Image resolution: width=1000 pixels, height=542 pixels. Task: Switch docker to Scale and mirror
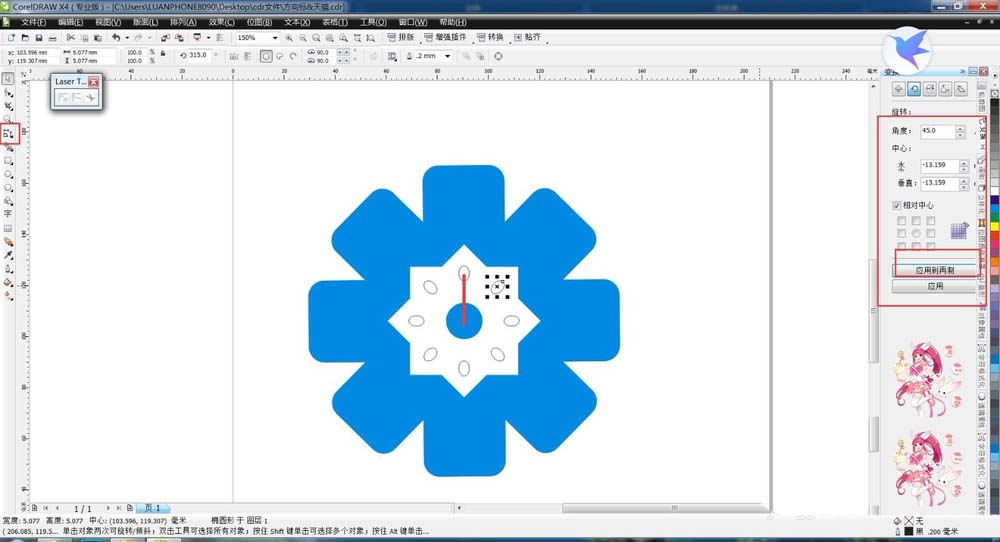930,89
